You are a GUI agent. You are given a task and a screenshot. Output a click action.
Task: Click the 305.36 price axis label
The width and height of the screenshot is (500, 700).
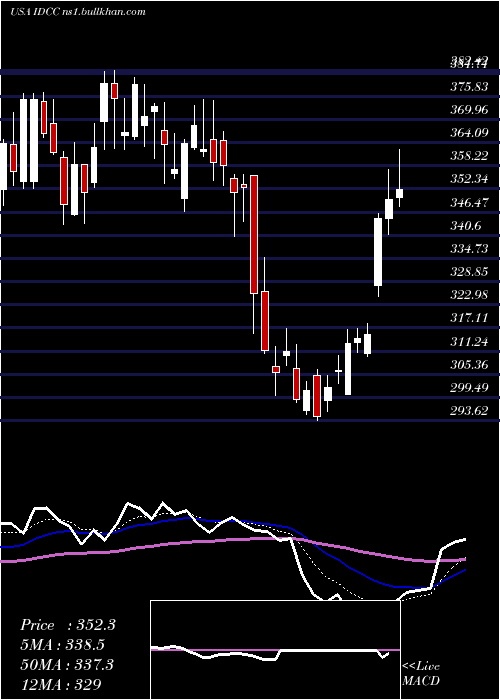[x=469, y=365]
